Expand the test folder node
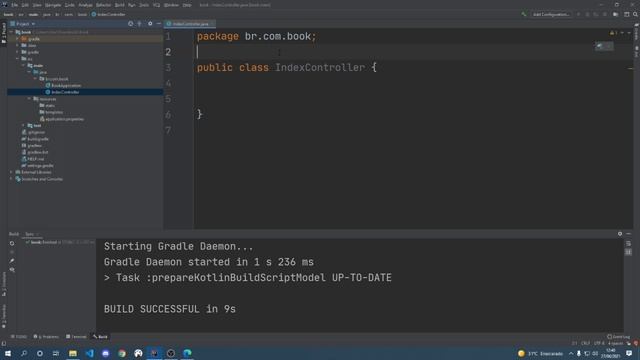 tap(23, 125)
